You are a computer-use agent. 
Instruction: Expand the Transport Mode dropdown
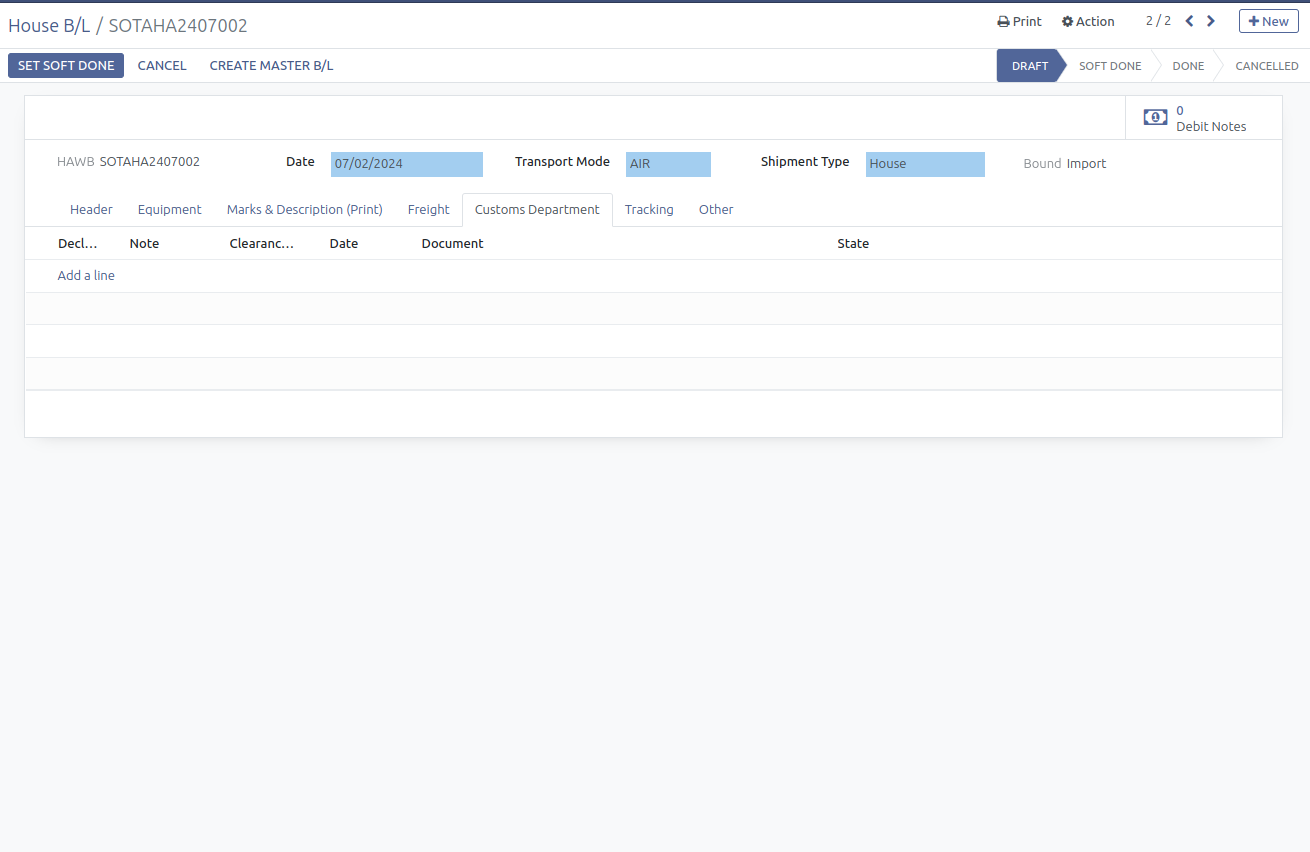(x=668, y=164)
